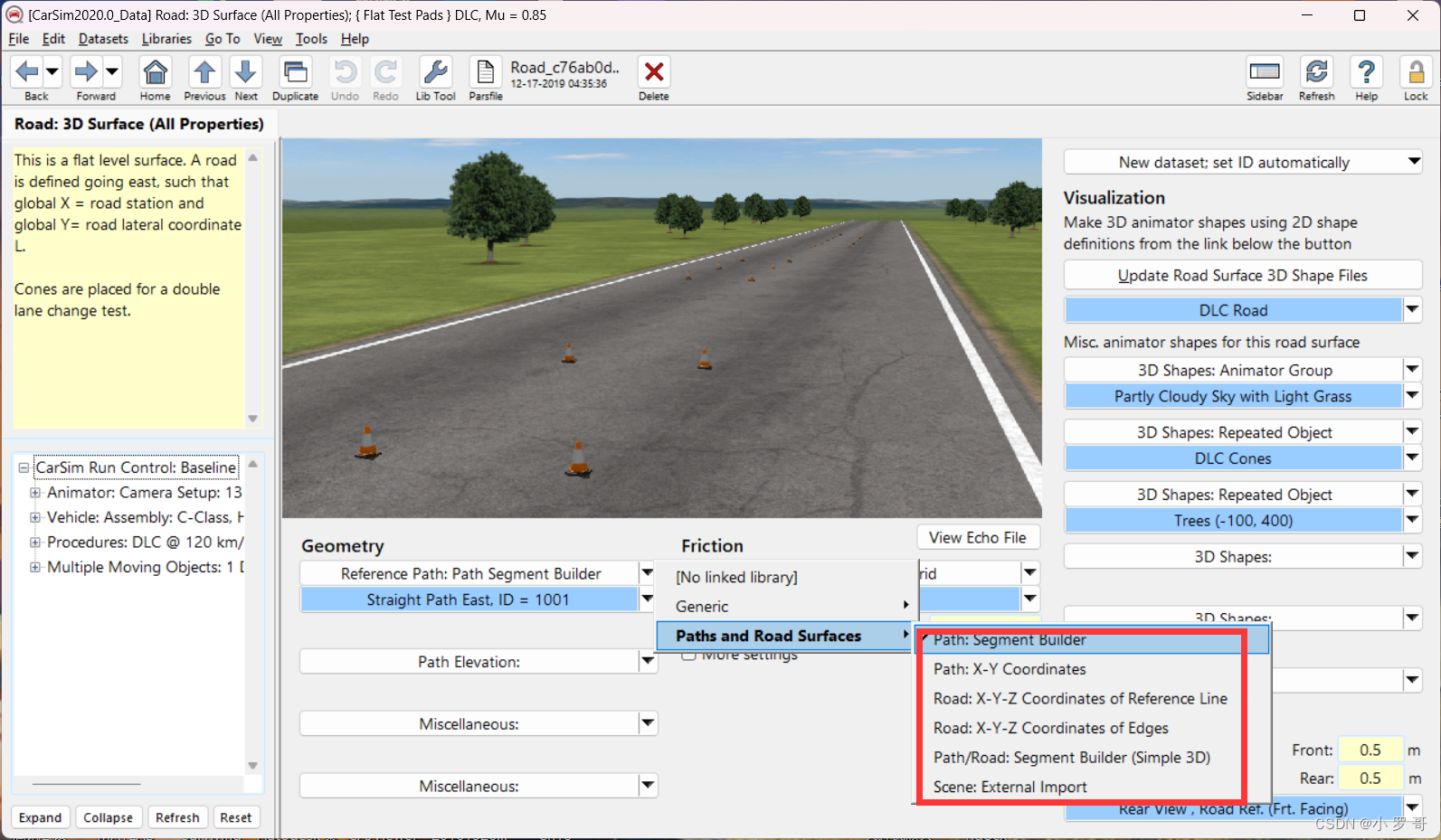This screenshot has width=1441, height=840.
Task: Click the Refresh button below the tree
Action: 177,817
